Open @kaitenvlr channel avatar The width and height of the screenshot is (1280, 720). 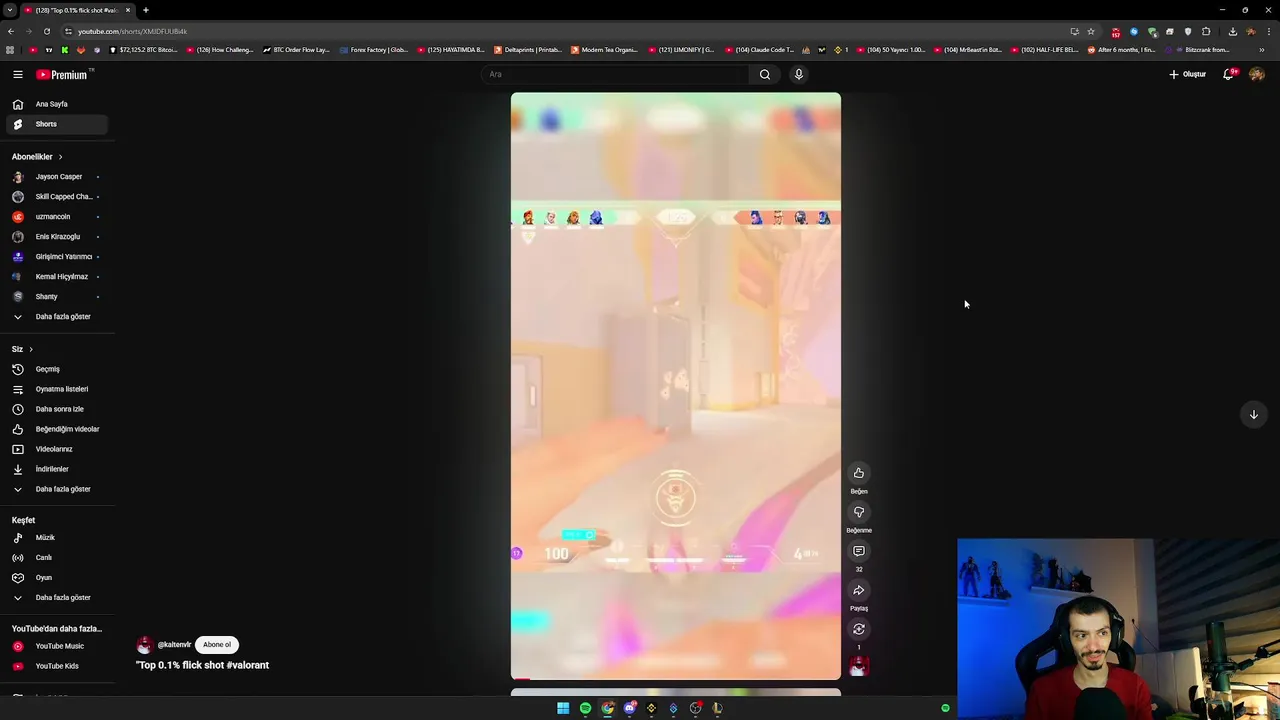145,645
